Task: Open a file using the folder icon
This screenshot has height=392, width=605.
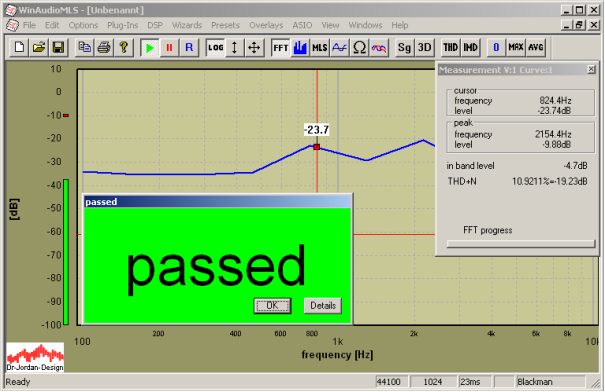Action: click(x=39, y=47)
